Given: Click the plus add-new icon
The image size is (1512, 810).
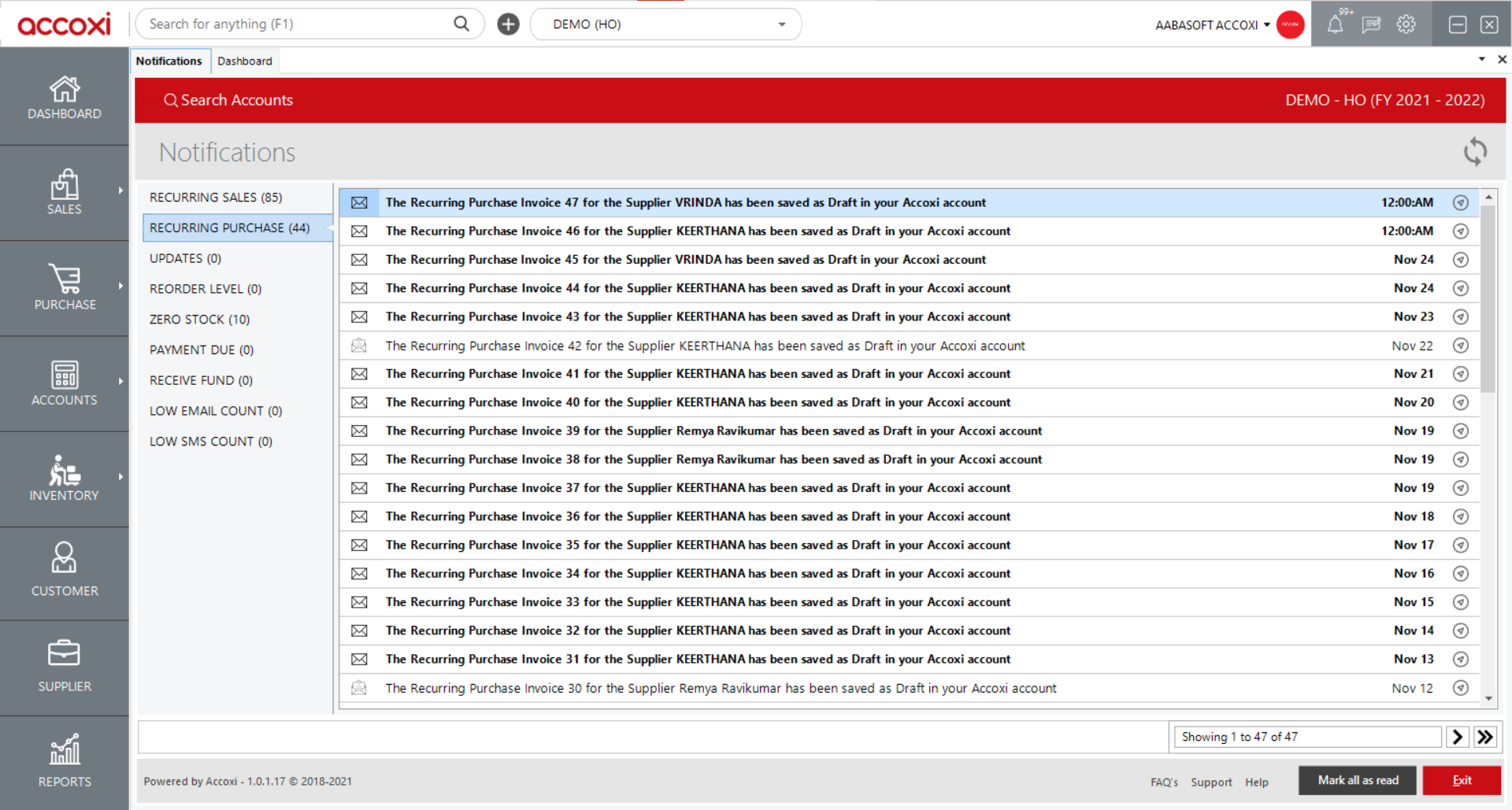Looking at the screenshot, I should tap(508, 24).
